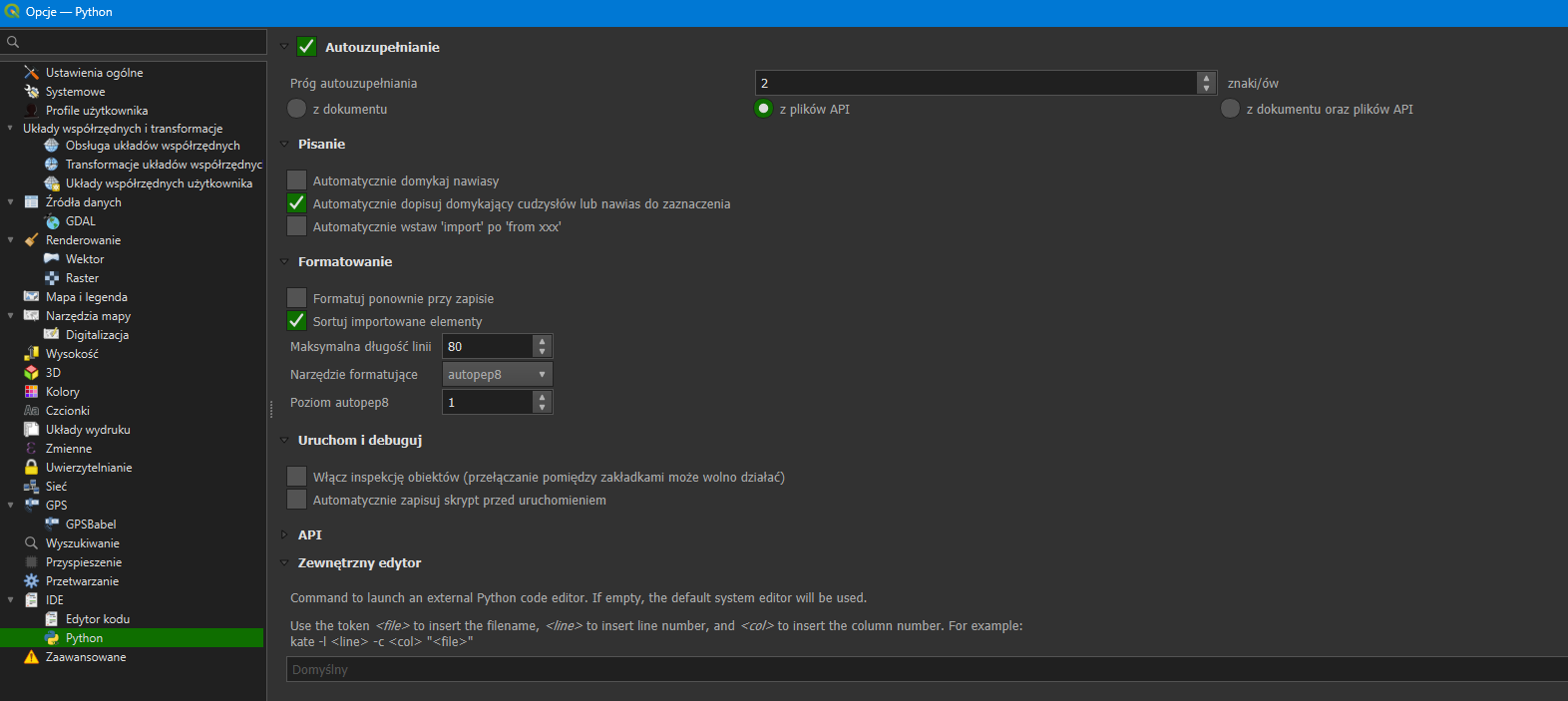Click the Ustawienia ogólne tools icon
Image resolution: width=1568 pixels, height=701 pixels.
(x=32, y=73)
